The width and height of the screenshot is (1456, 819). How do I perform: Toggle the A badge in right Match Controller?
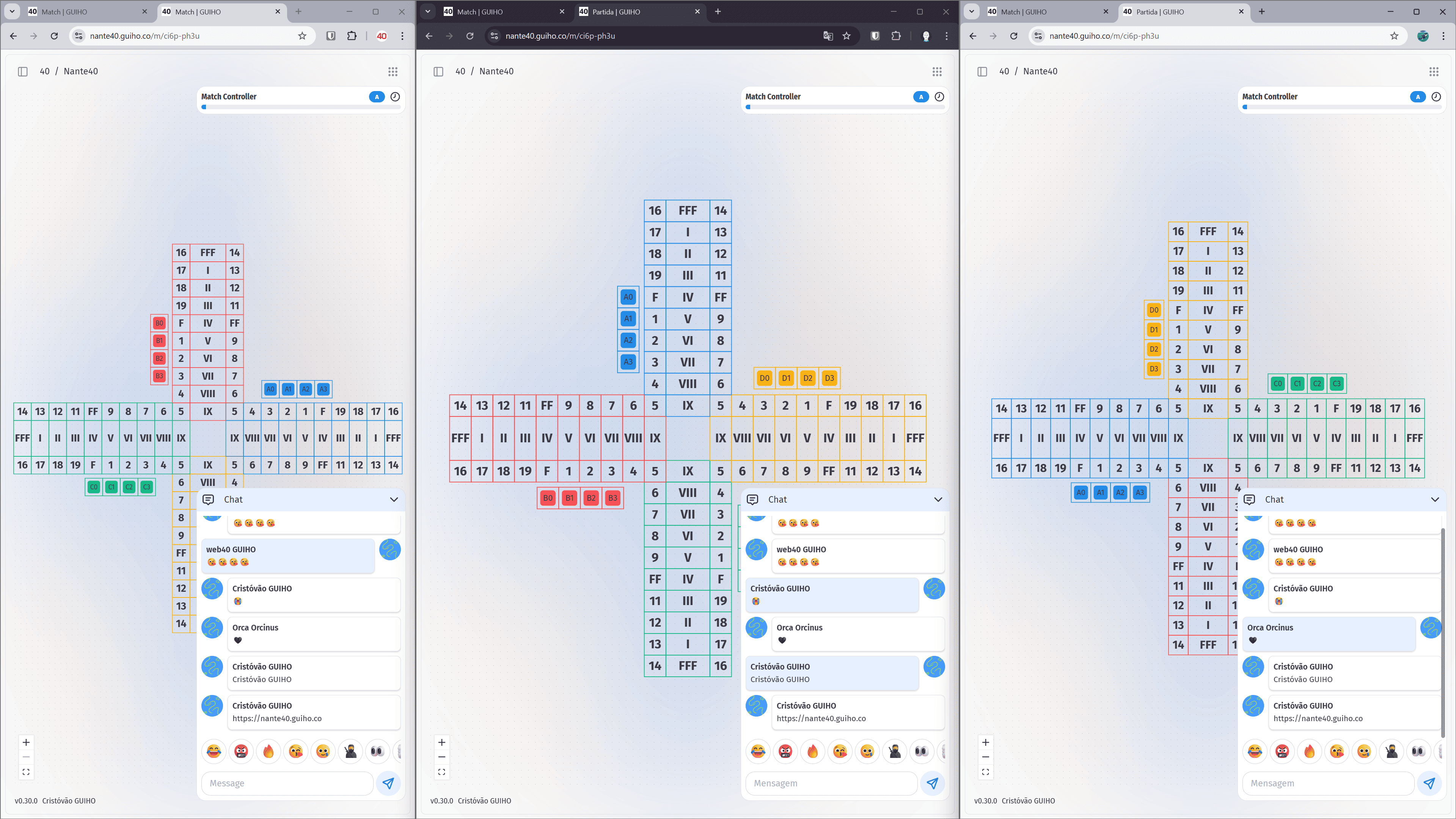coord(1418,97)
